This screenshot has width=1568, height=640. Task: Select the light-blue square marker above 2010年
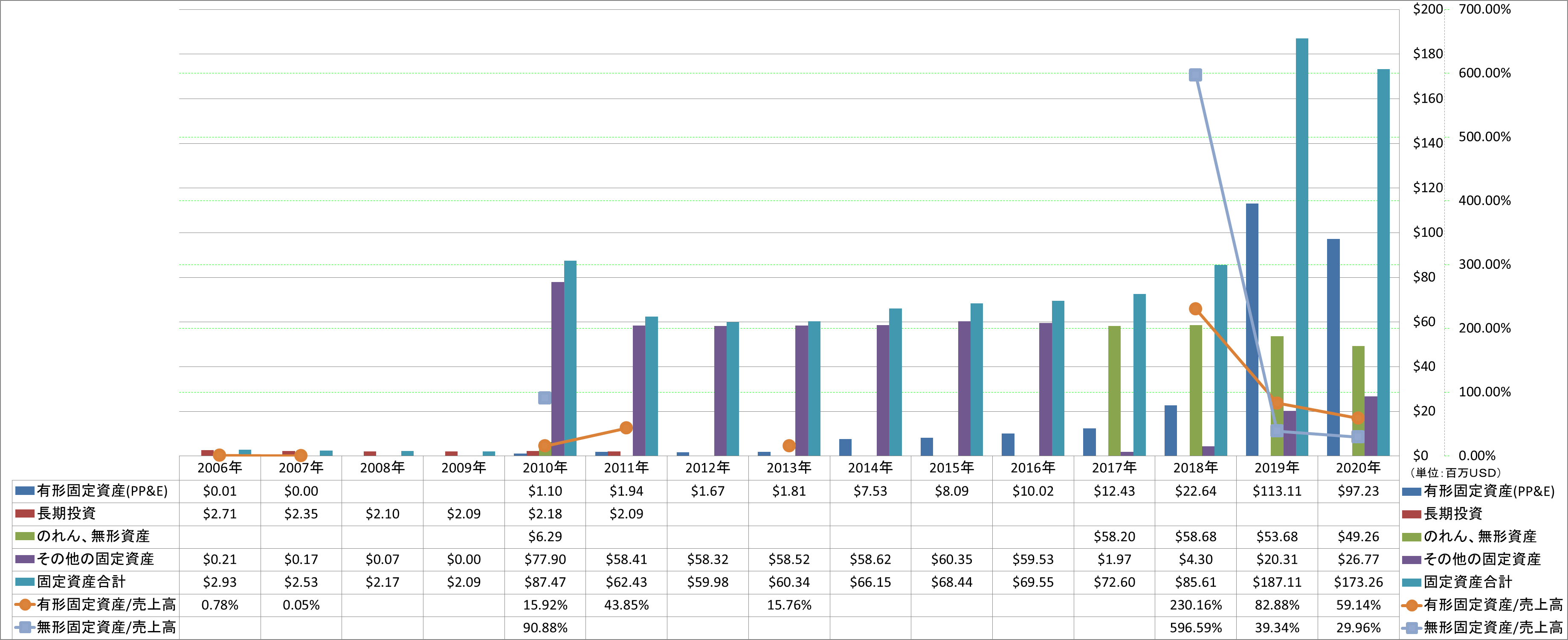coord(545,398)
